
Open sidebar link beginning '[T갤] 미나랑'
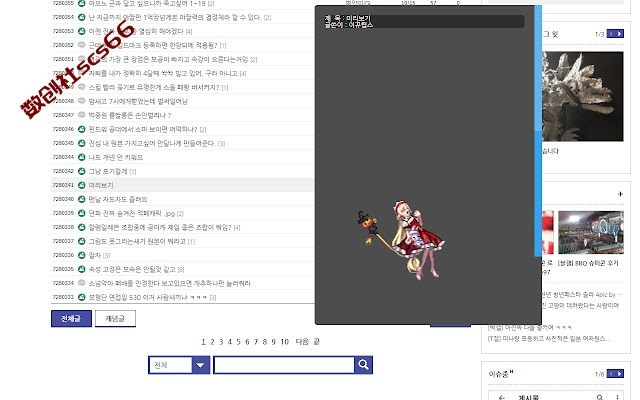pos(549,339)
